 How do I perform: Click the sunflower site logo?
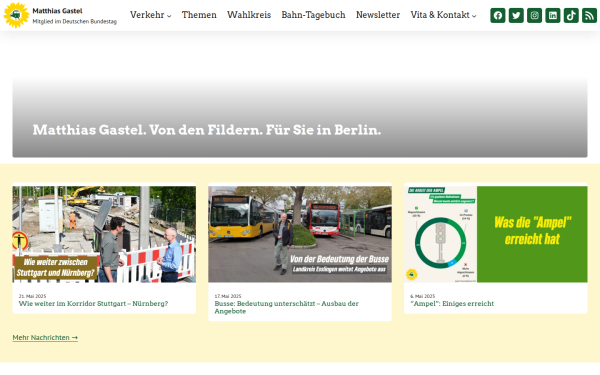click(16, 15)
